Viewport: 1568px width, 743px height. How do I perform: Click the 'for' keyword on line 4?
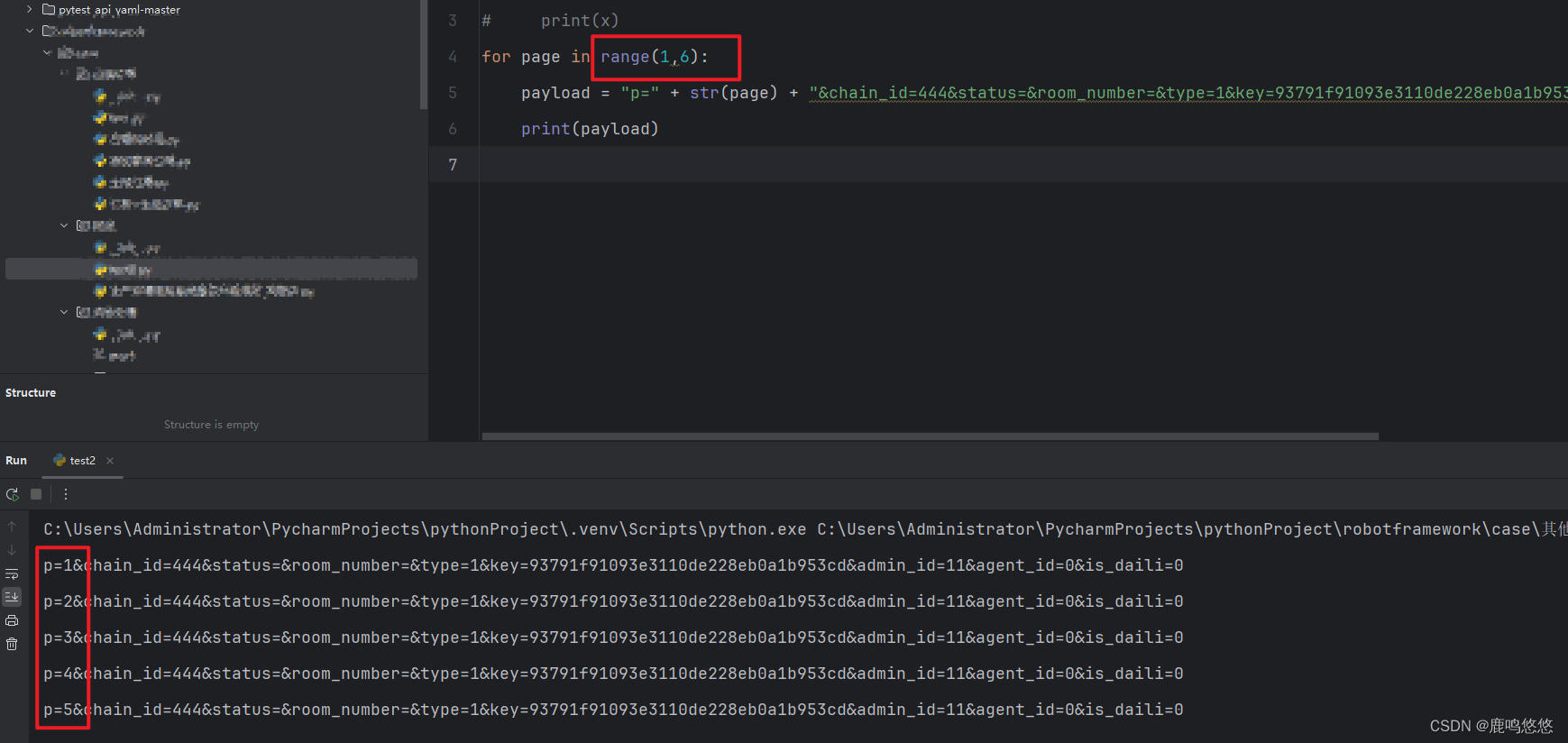pos(496,57)
